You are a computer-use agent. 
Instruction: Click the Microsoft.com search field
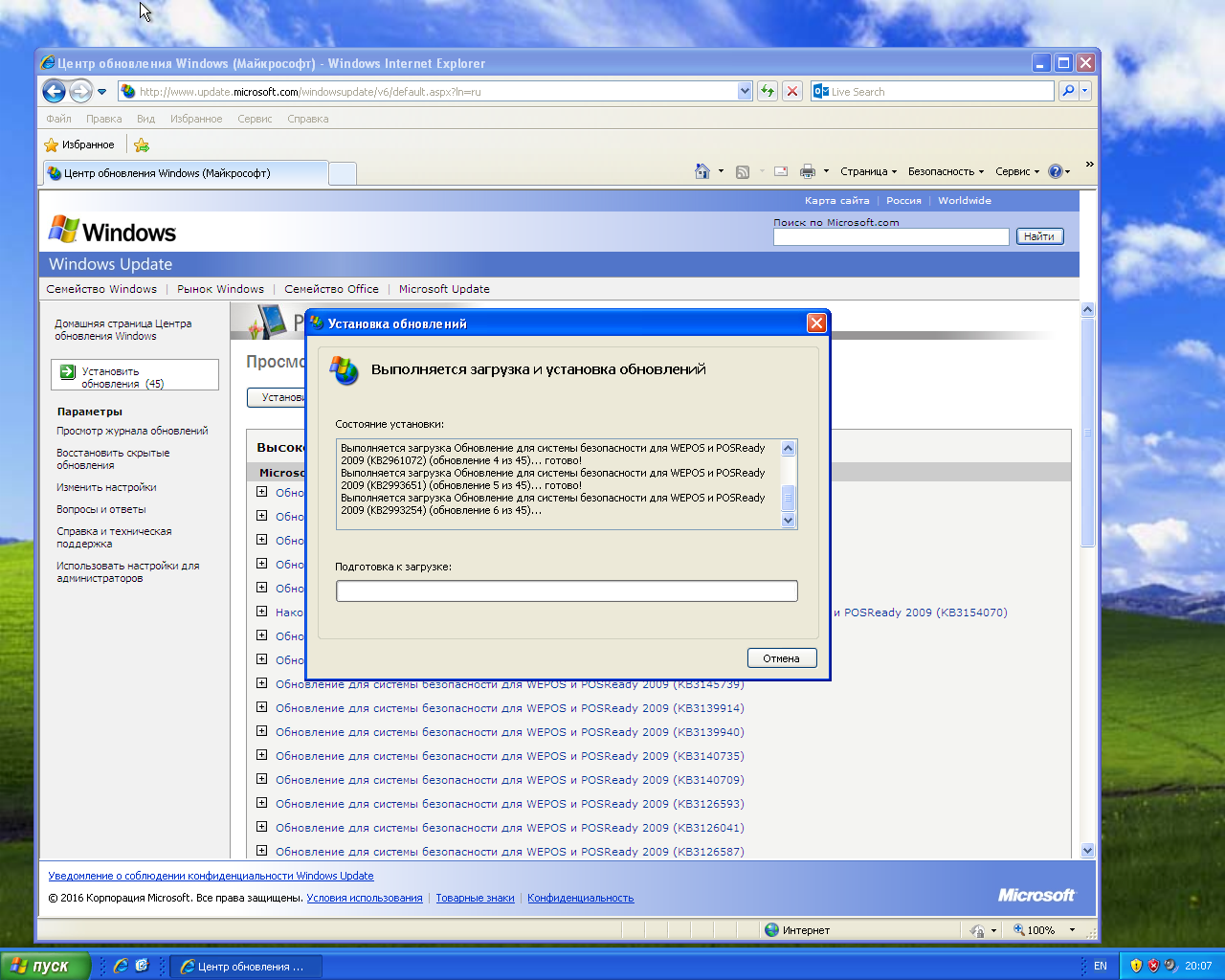click(891, 236)
